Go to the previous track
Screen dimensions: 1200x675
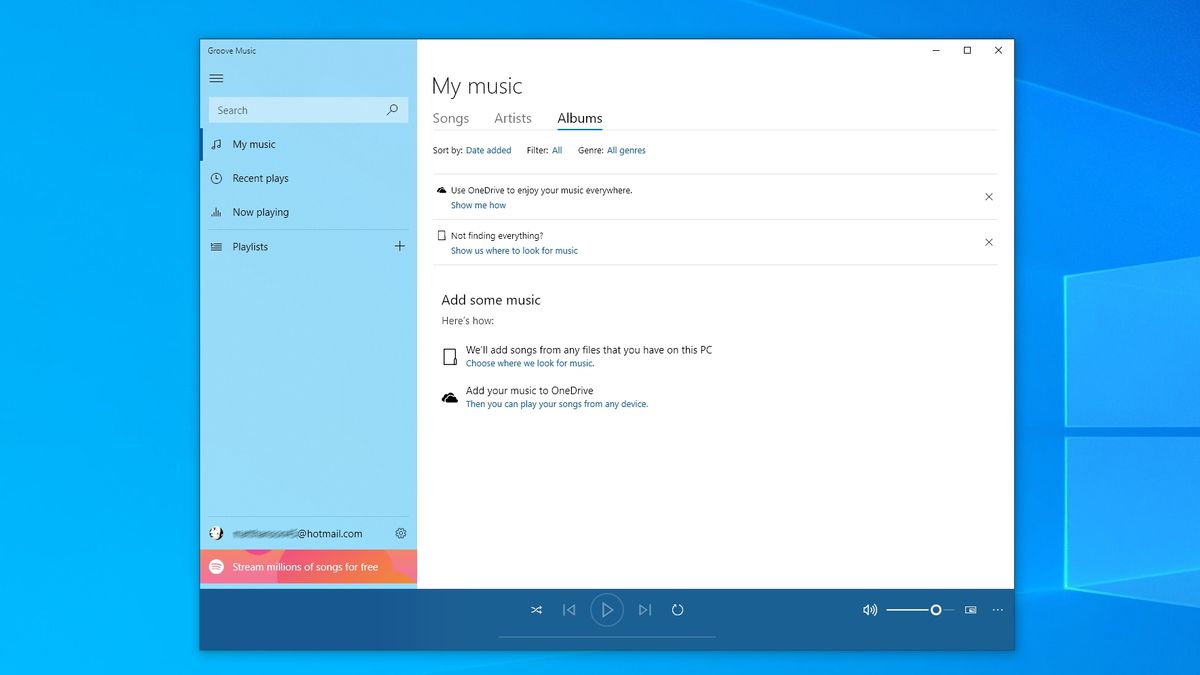(x=569, y=609)
